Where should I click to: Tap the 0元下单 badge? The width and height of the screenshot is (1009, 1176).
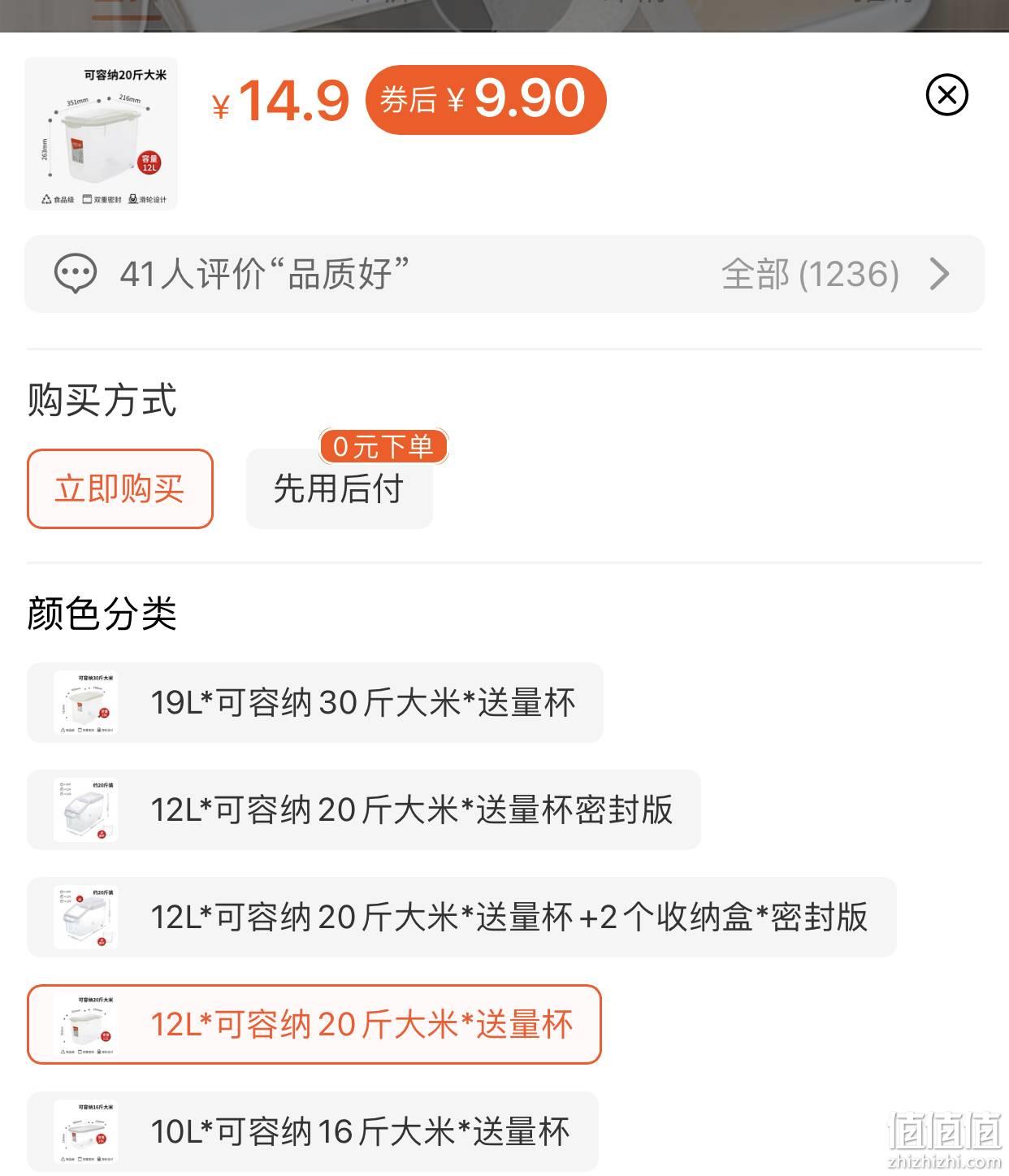383,446
